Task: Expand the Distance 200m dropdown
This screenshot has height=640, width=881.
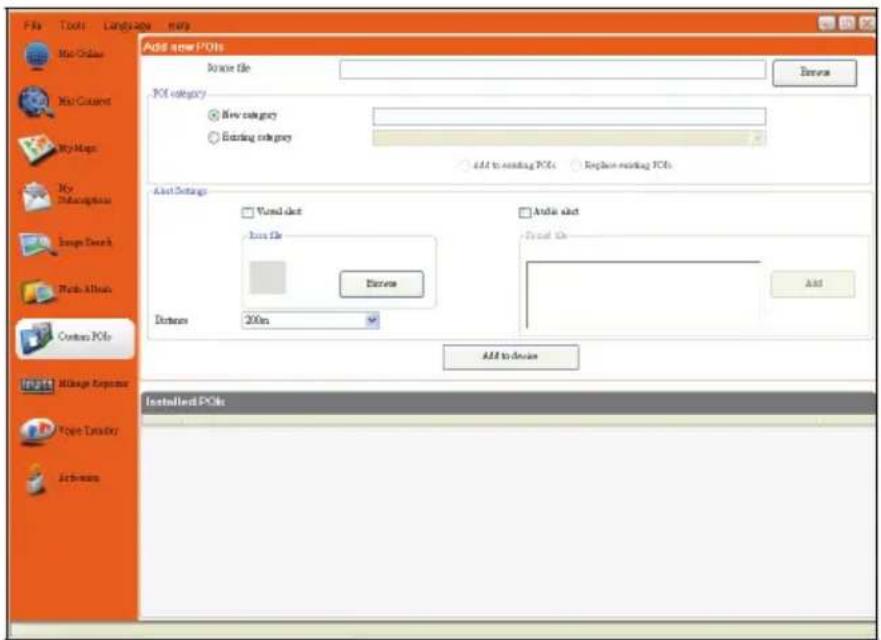Action: (372, 320)
